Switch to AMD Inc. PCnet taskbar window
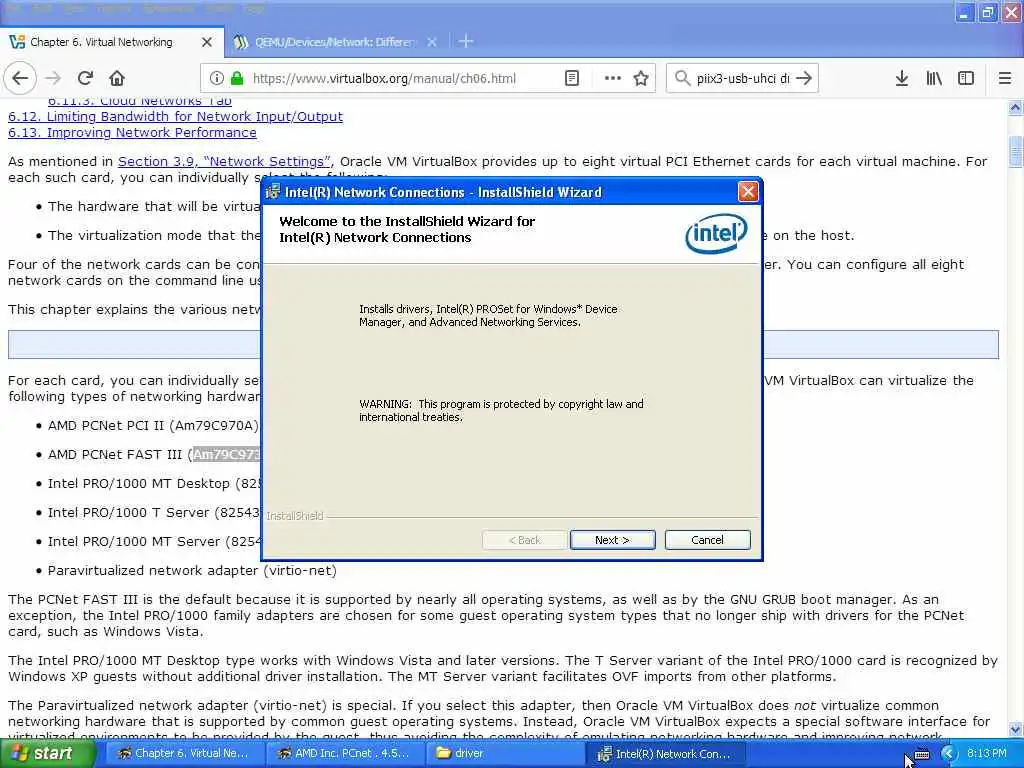 point(344,754)
